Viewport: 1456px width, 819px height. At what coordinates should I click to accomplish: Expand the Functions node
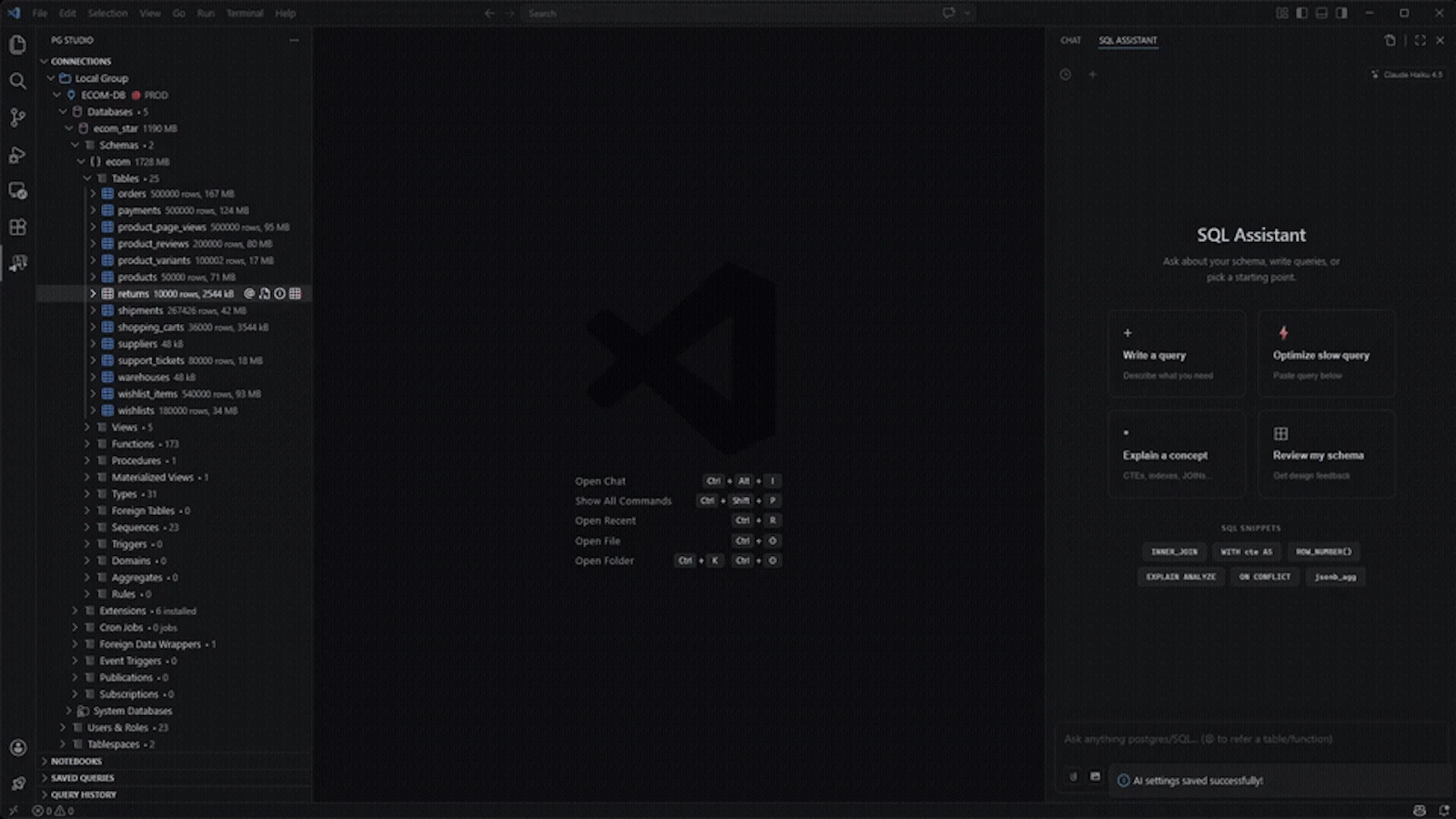[x=87, y=444]
